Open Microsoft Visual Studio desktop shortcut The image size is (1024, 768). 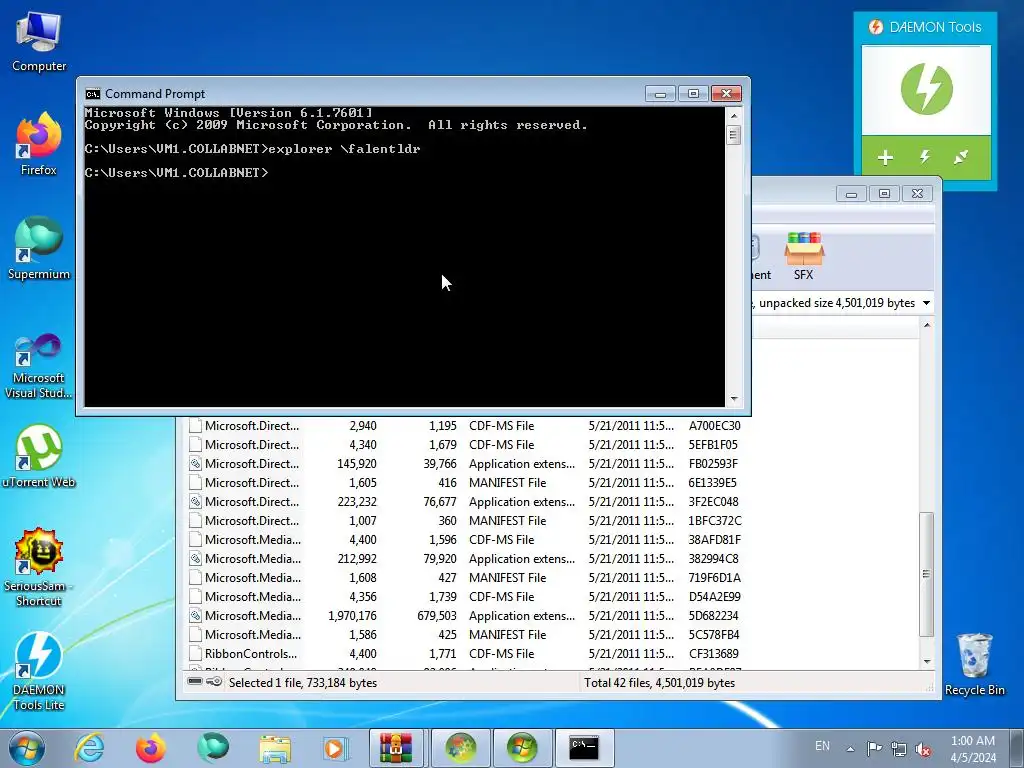point(39,367)
